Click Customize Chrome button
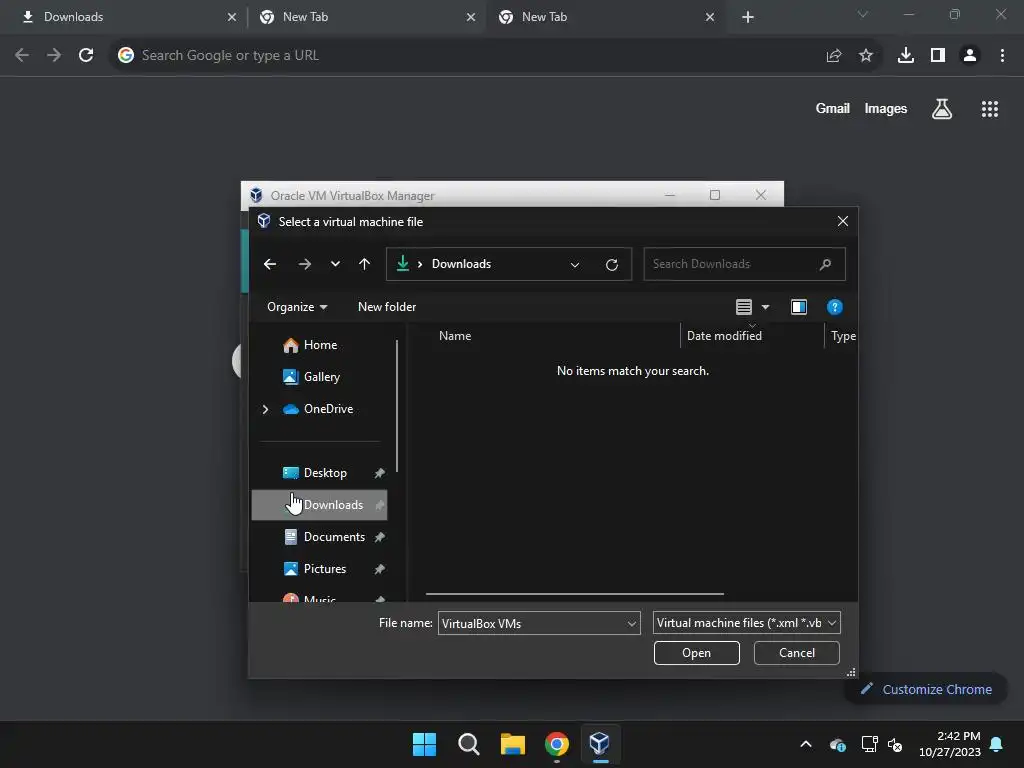The height and width of the screenshot is (768, 1024). point(926,689)
